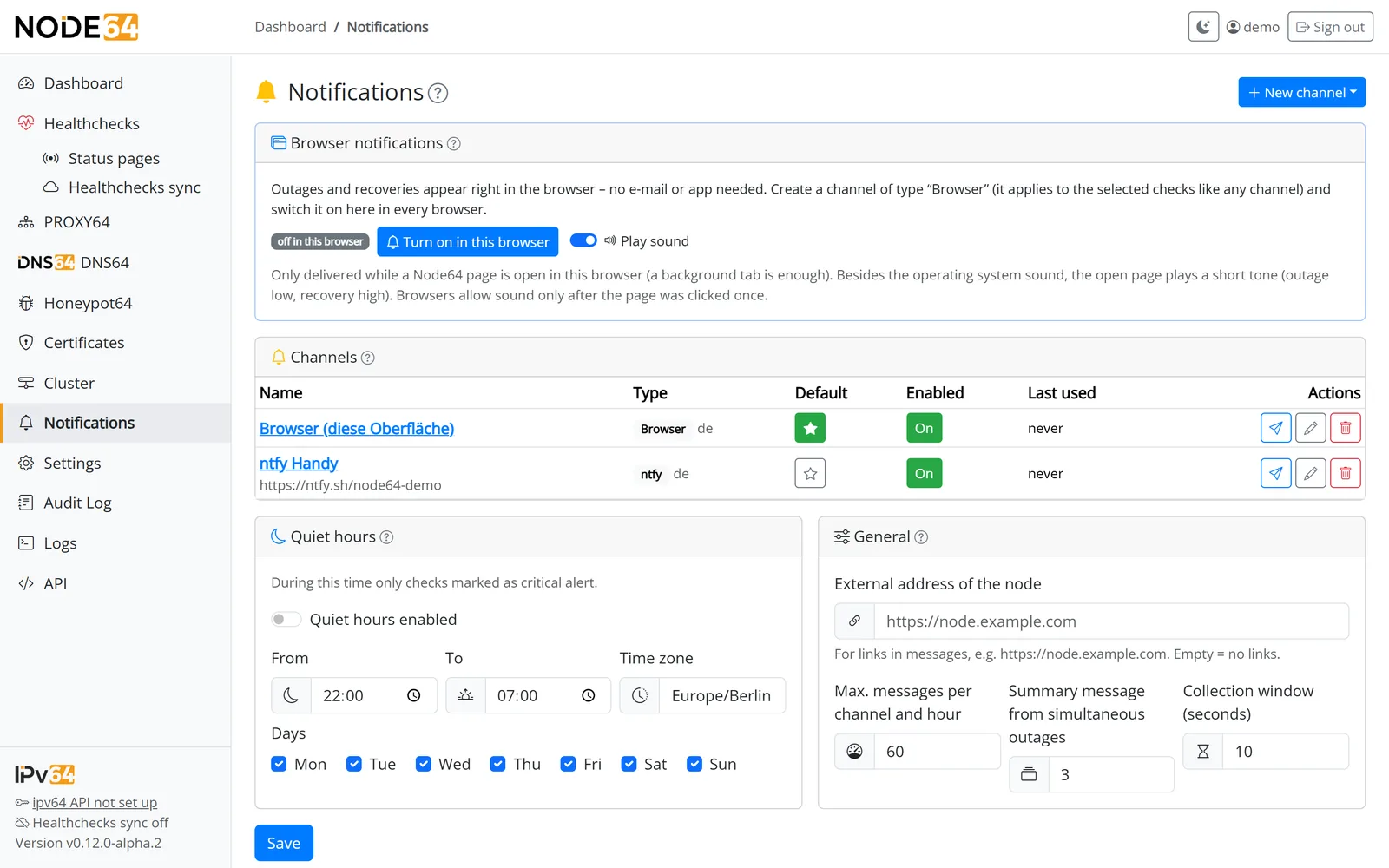Open Status pages sidebar item

click(115, 158)
